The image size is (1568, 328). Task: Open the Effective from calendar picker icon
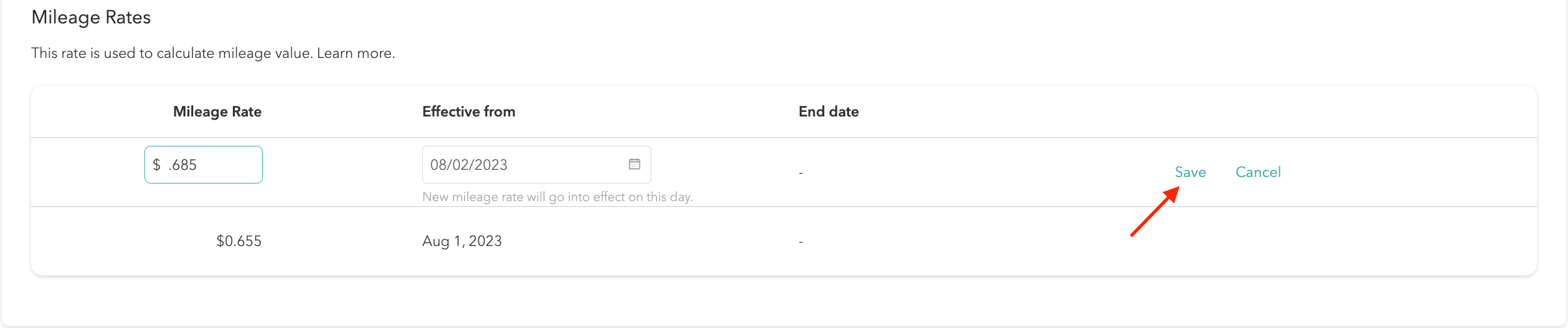point(634,165)
